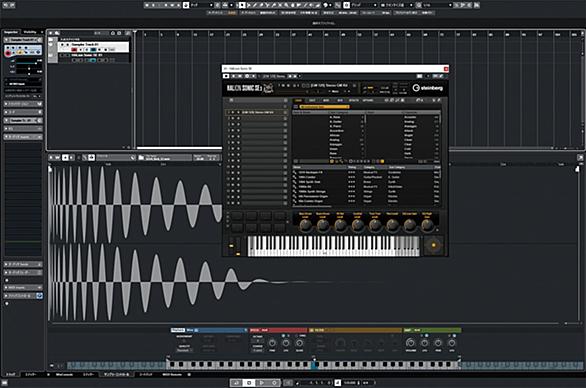The height and width of the screenshot is (388, 586).
Task: Toggle Snap on/off in top toolbar
Action: tap(346, 5)
